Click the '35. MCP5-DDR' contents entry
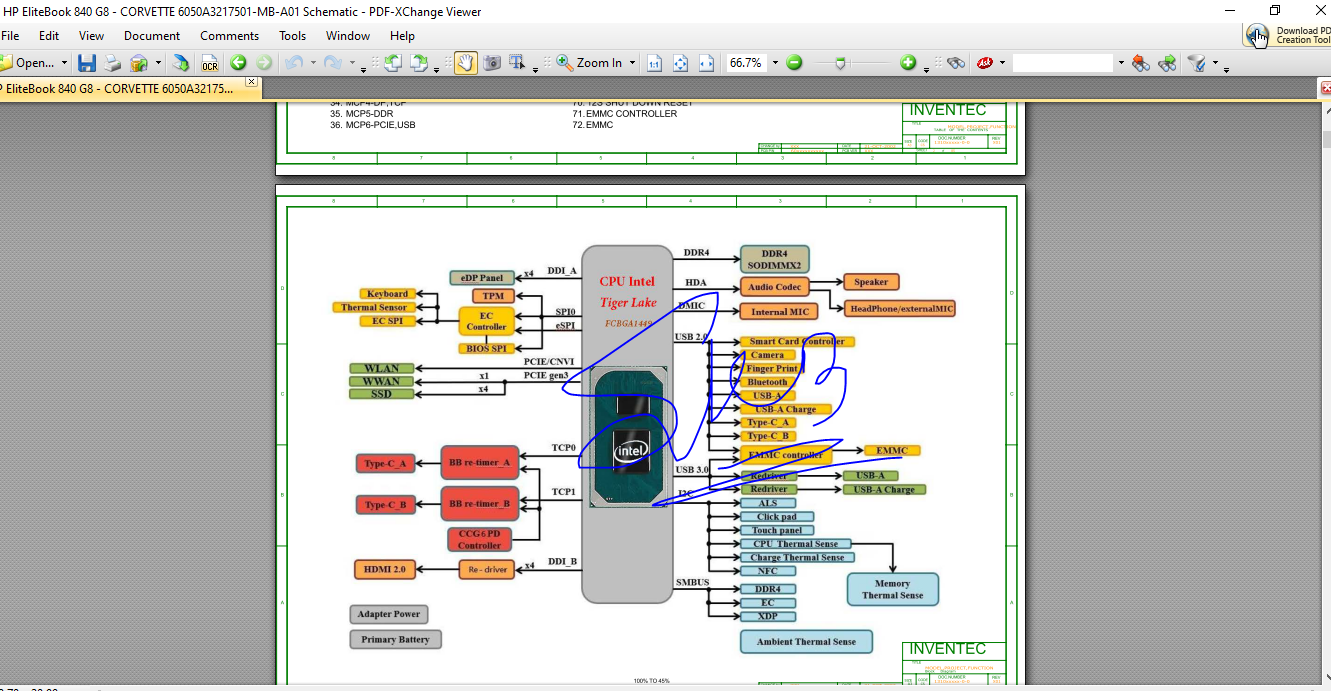Viewport: 1331px width, 691px height. point(361,114)
